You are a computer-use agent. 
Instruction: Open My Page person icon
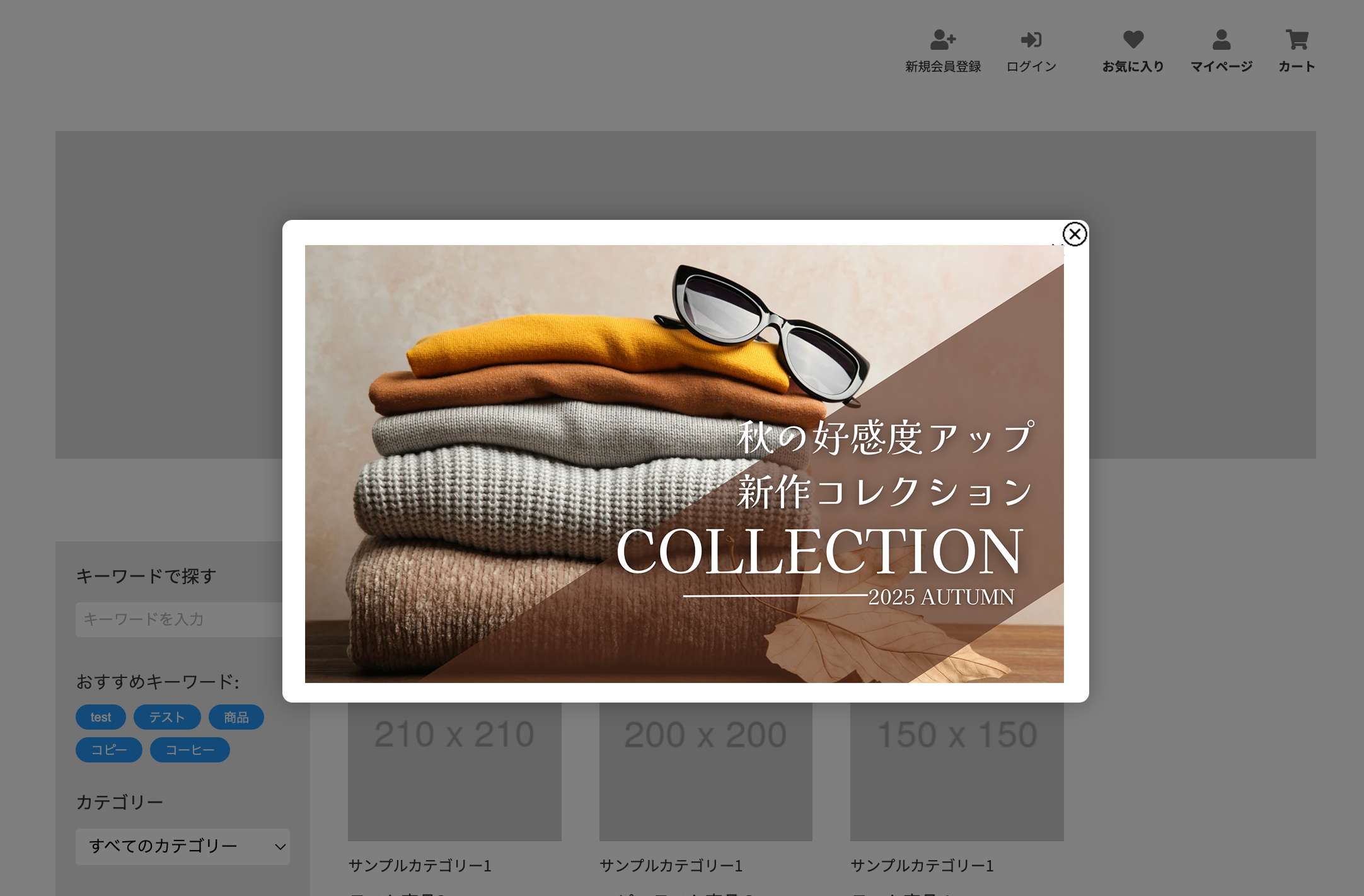point(1221,40)
